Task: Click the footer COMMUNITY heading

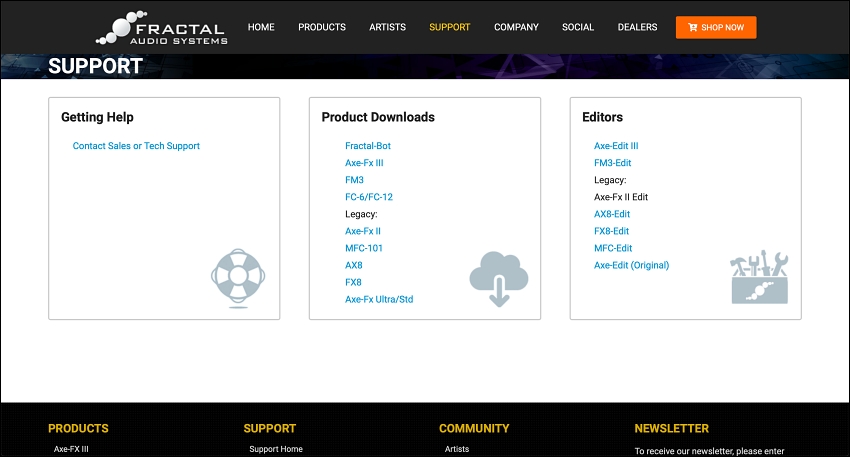Action: click(x=474, y=428)
